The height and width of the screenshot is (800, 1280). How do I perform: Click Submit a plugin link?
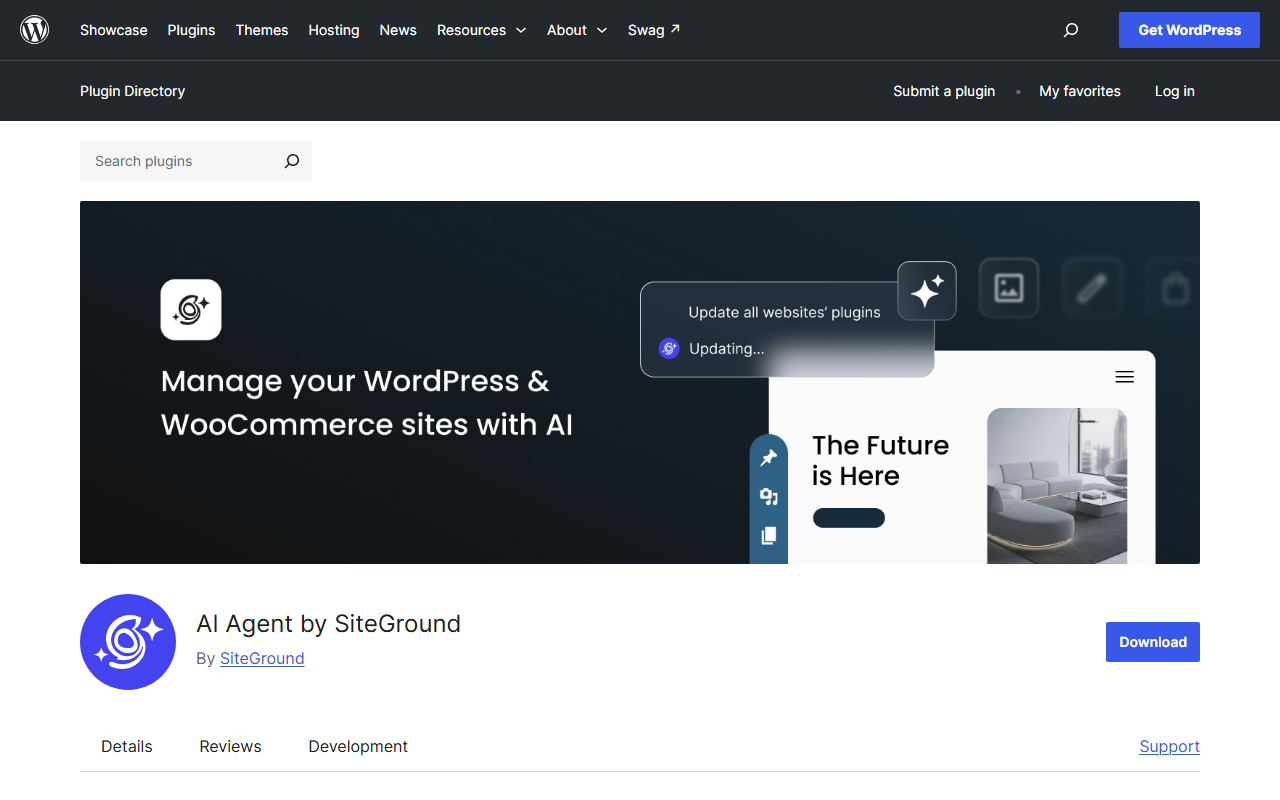pyautogui.click(x=944, y=91)
